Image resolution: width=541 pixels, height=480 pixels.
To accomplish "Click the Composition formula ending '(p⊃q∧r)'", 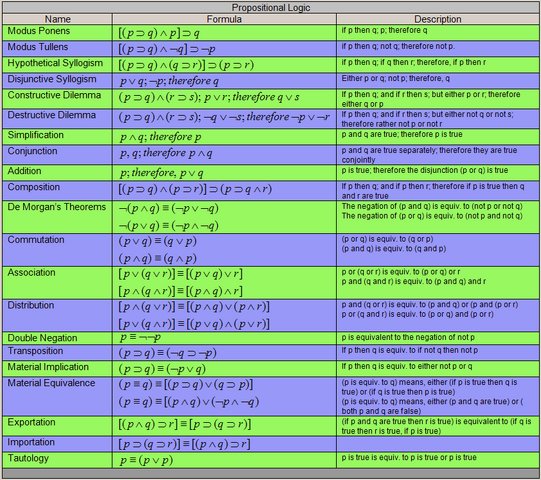I will [x=195, y=189].
